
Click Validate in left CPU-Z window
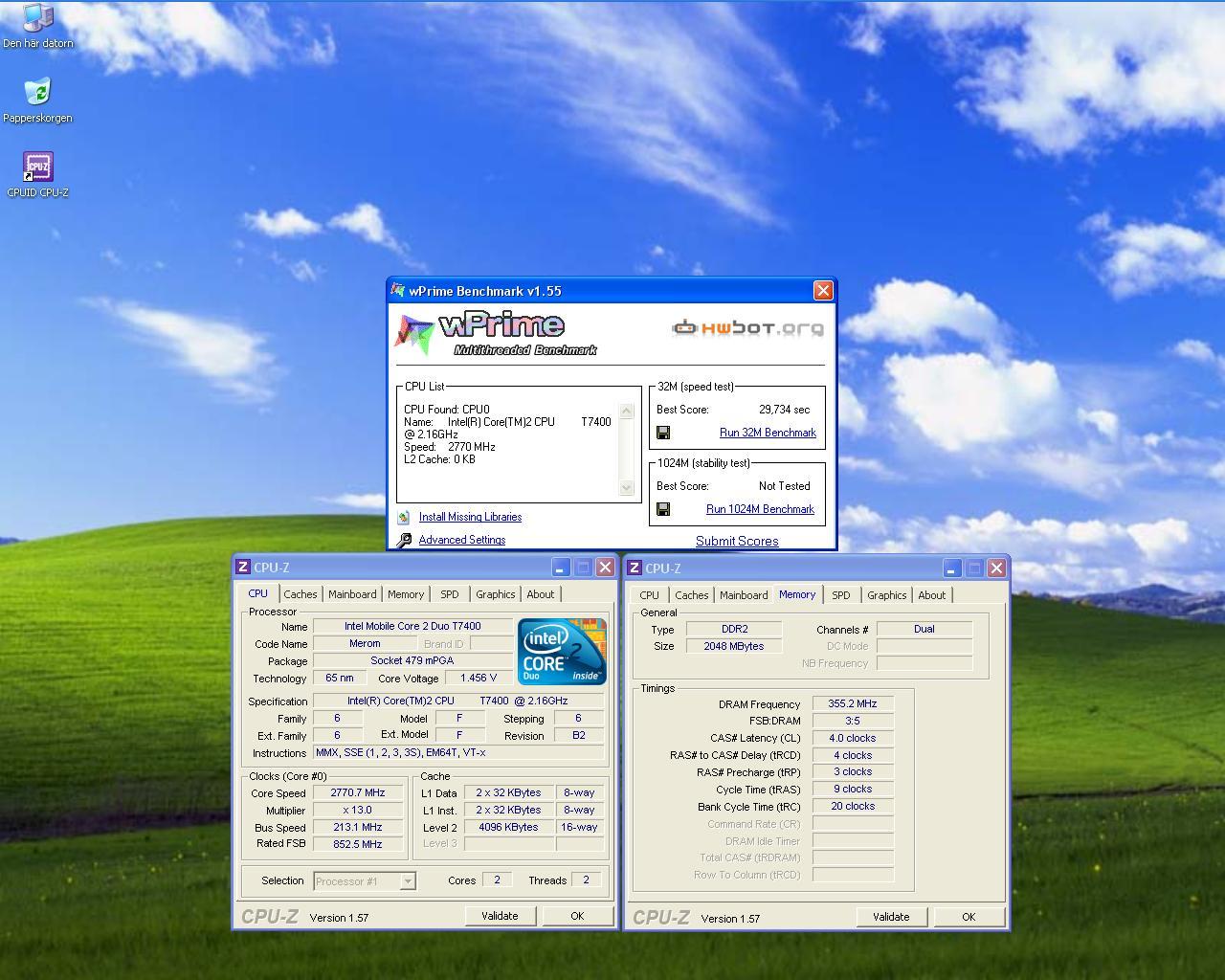[x=500, y=916]
